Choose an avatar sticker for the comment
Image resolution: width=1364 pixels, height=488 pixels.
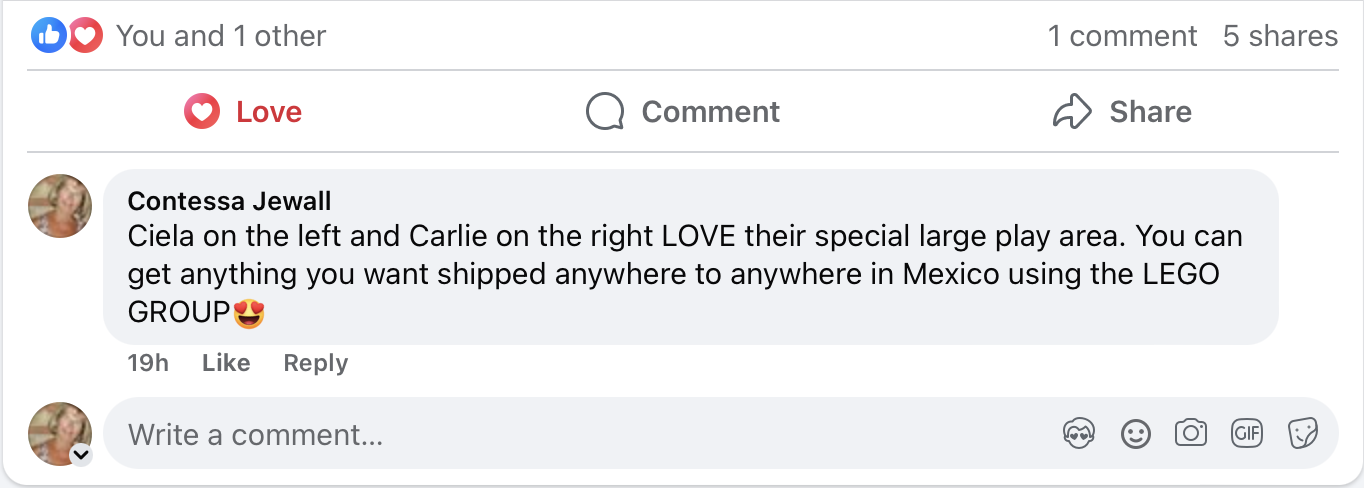click(x=1079, y=433)
